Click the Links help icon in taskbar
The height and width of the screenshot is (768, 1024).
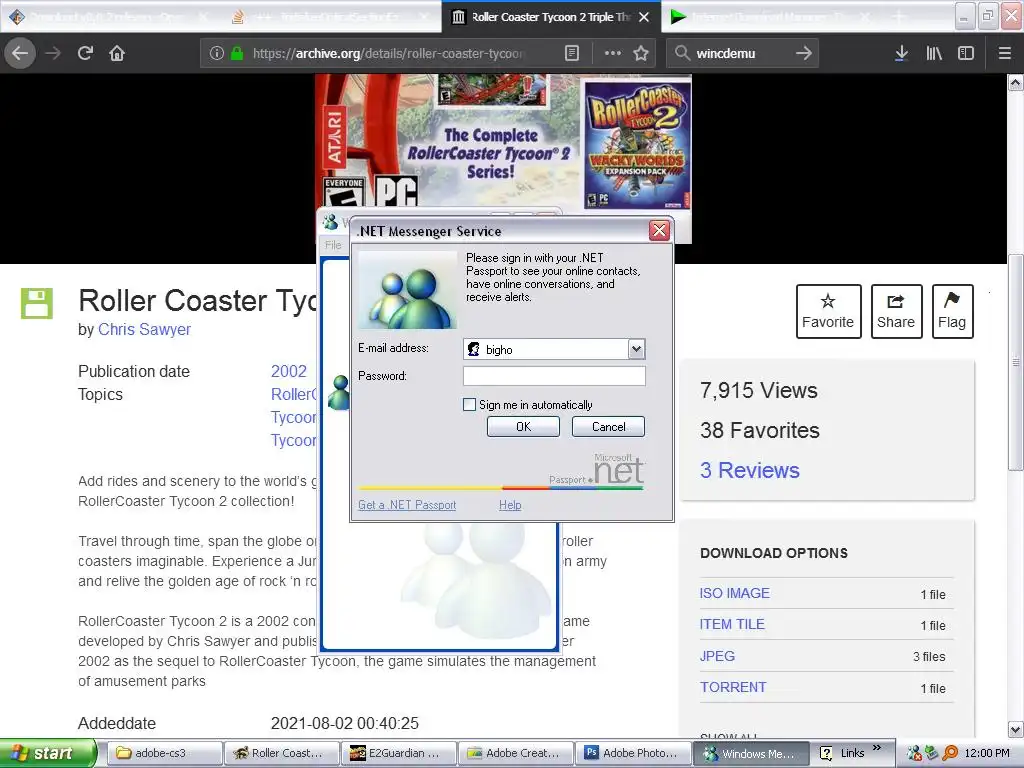826,753
